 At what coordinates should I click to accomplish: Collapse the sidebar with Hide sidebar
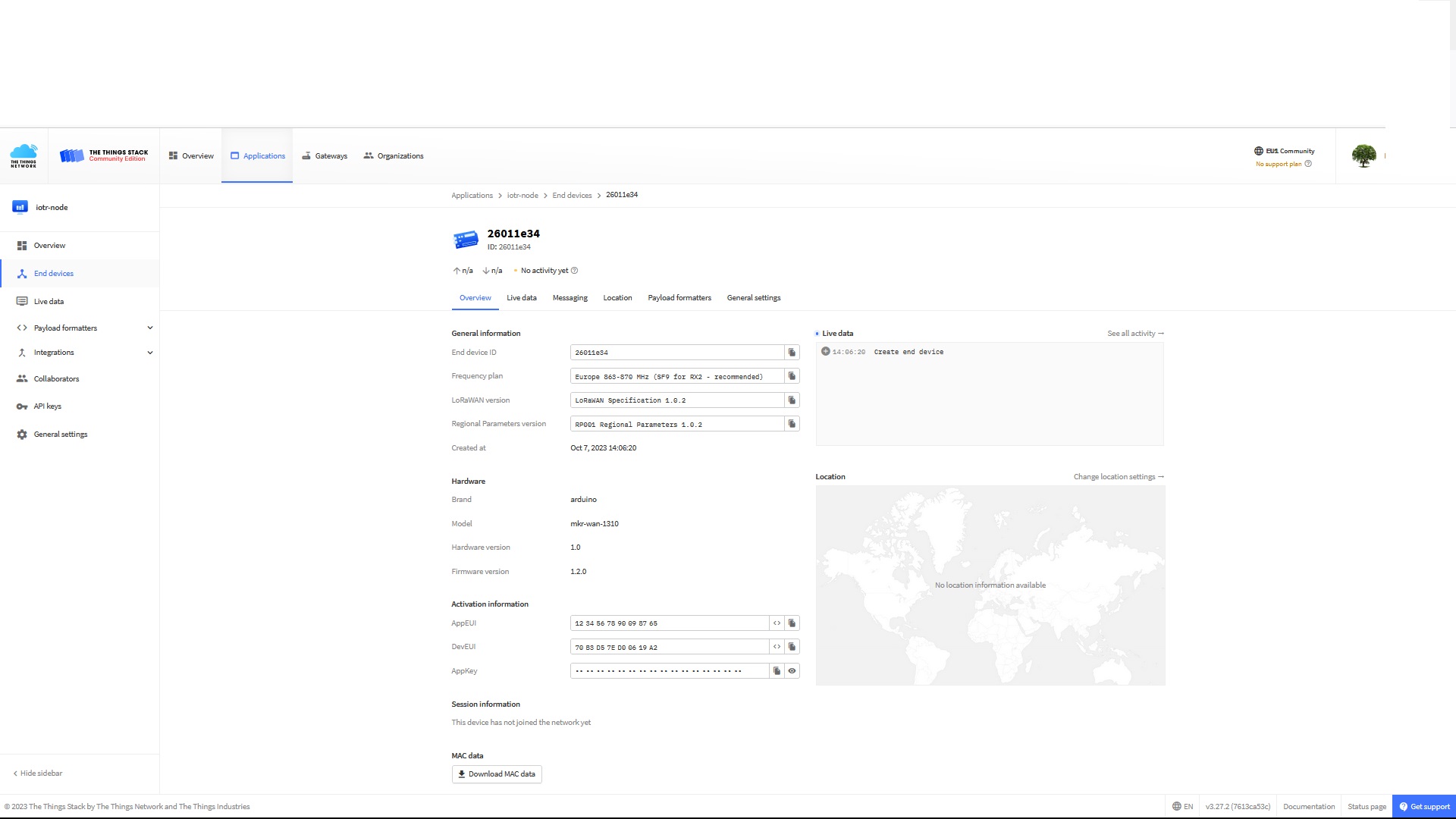tap(37, 773)
